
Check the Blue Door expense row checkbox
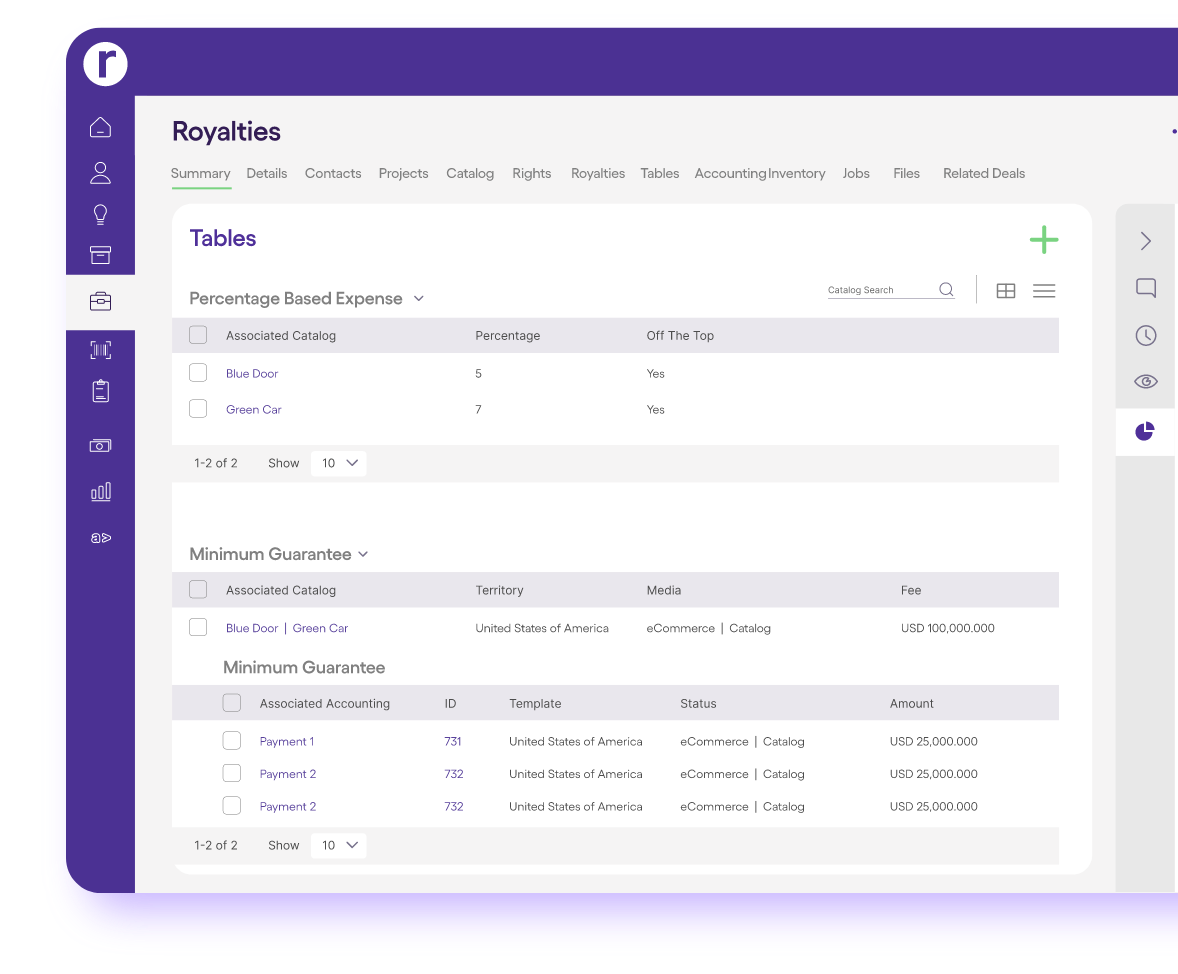tap(198, 373)
